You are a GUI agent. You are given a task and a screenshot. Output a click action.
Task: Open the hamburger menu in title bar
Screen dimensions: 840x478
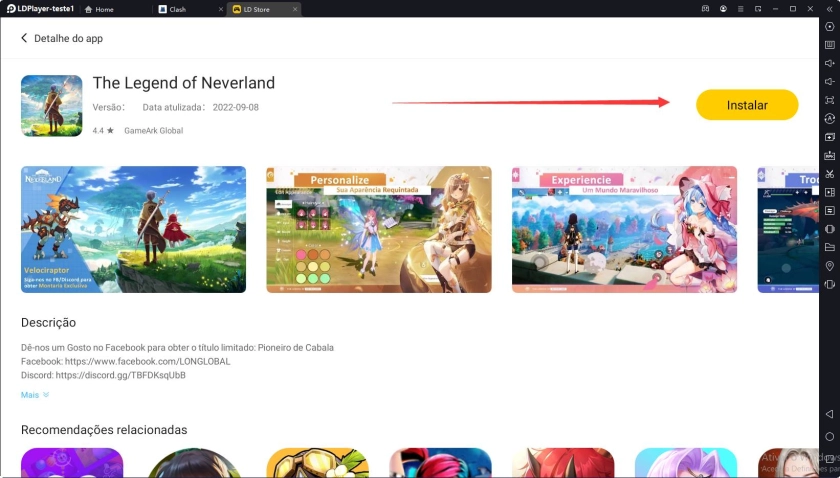741,9
